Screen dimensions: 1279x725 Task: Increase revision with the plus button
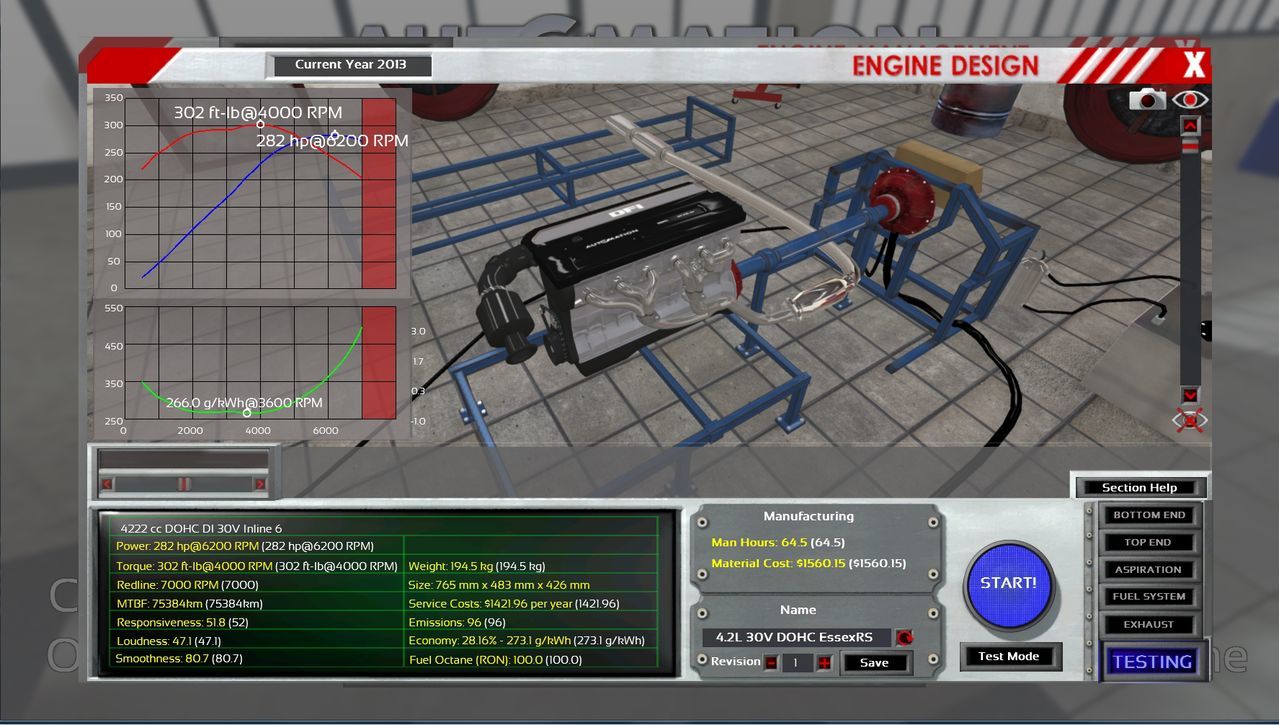pos(824,662)
